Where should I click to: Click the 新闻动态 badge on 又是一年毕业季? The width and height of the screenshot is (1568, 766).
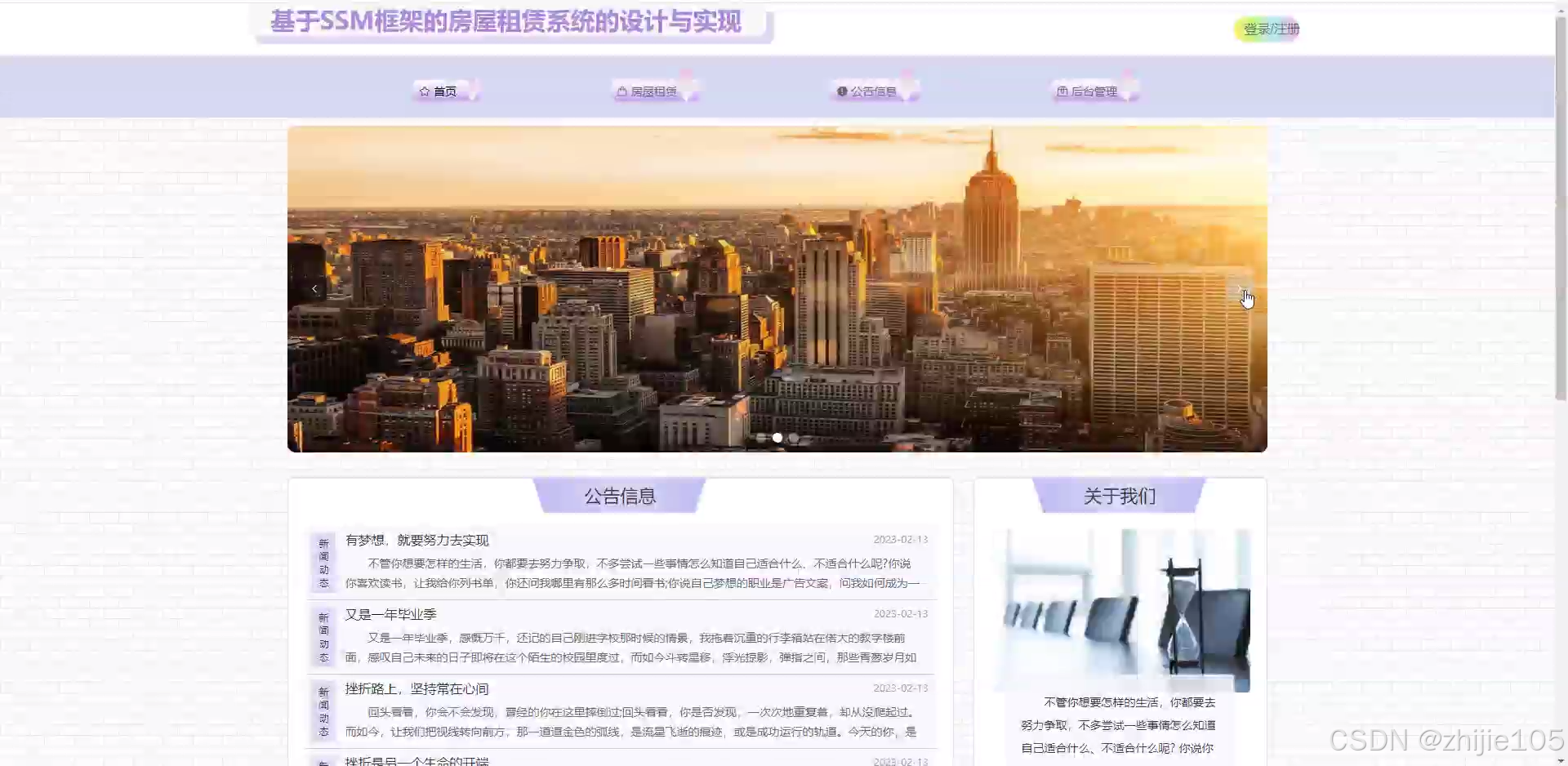click(323, 637)
